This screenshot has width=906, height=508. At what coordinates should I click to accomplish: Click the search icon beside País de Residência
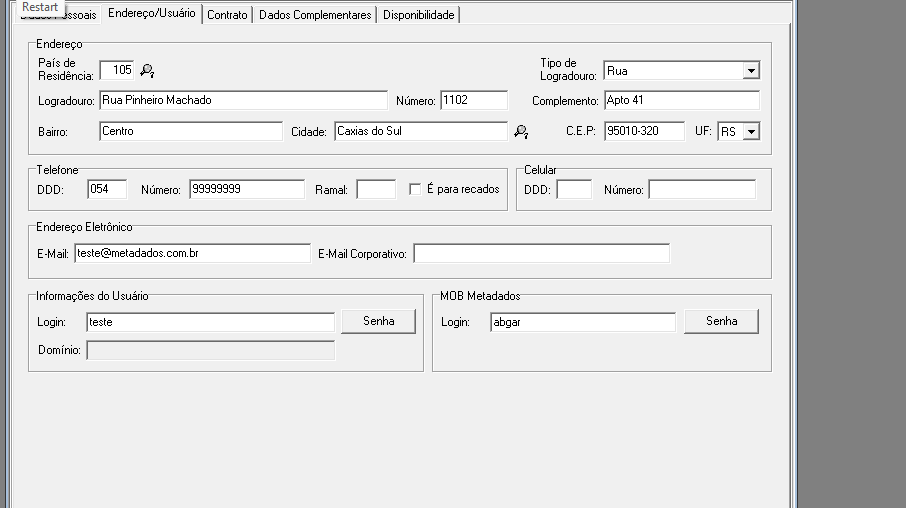(147, 70)
